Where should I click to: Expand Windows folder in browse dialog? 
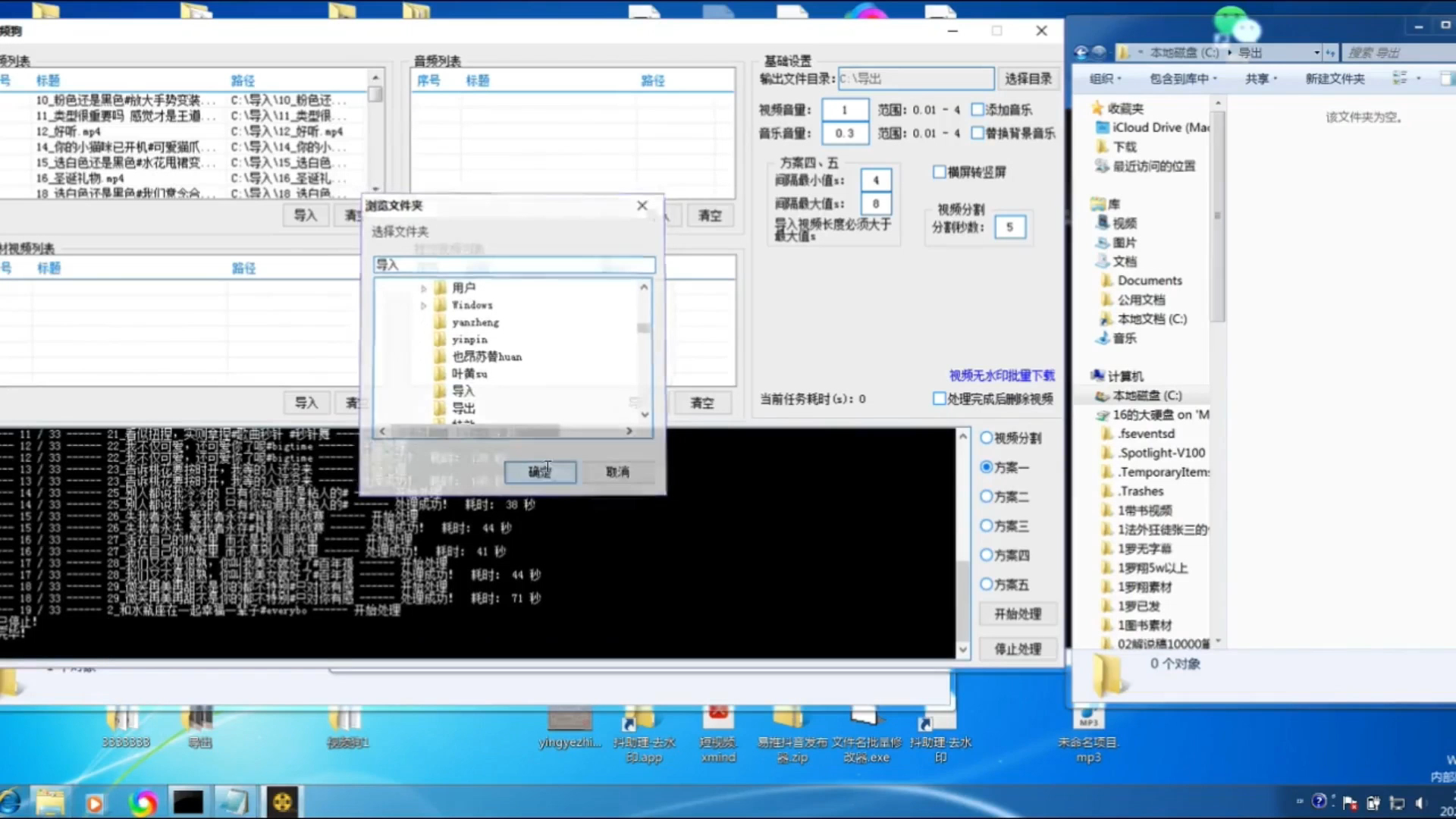pyautogui.click(x=423, y=306)
